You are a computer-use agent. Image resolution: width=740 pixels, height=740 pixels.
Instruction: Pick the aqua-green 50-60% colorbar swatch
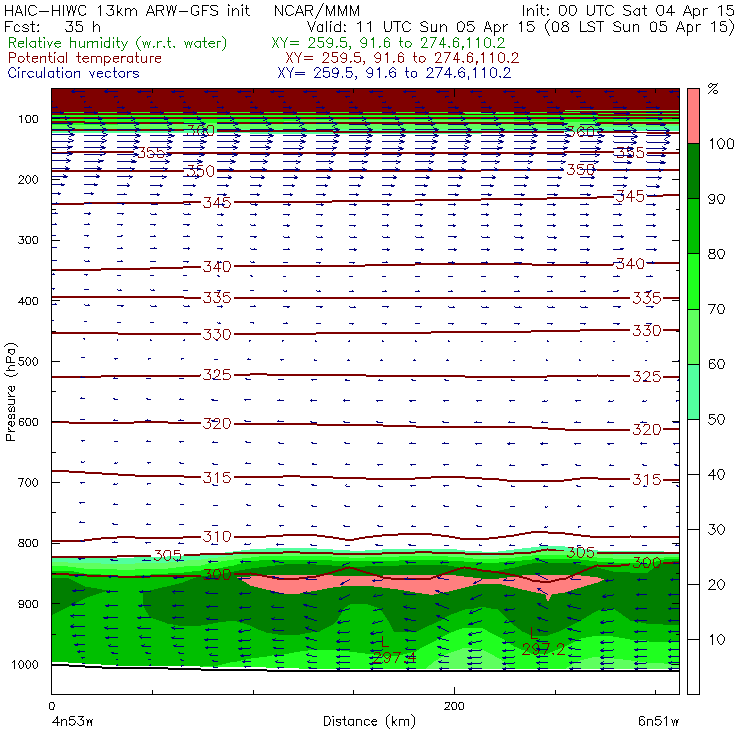tap(693, 391)
